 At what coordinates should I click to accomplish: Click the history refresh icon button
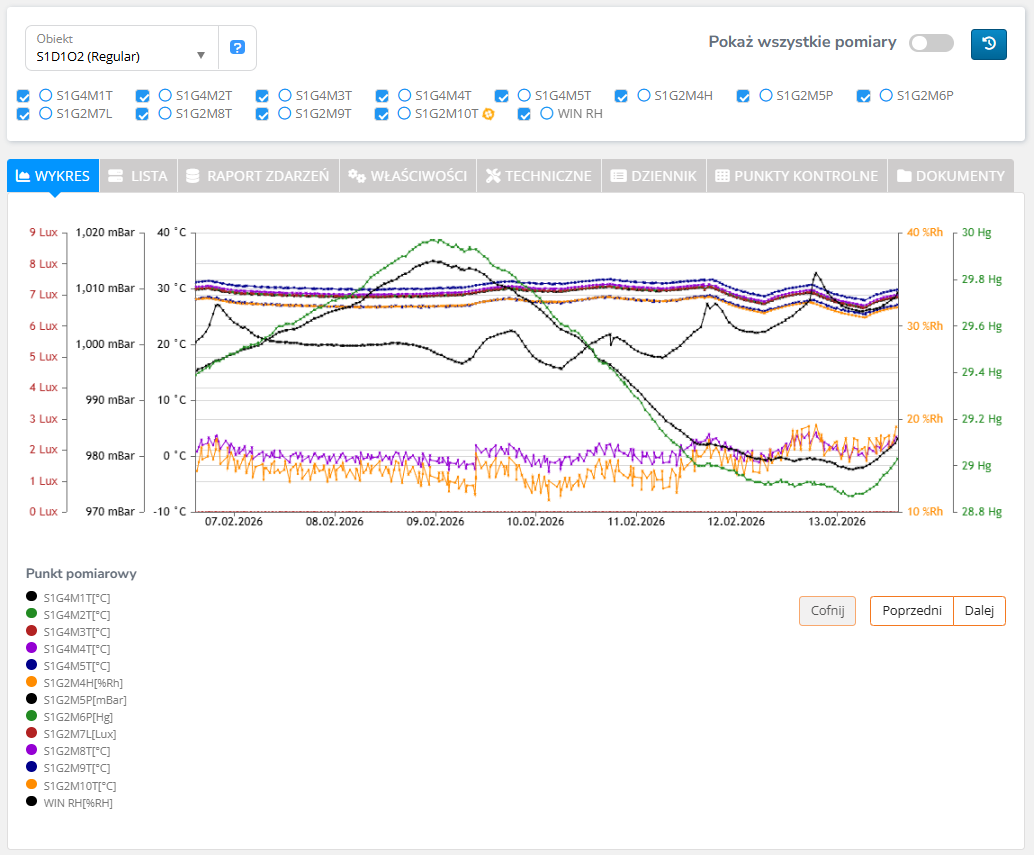pos(988,44)
